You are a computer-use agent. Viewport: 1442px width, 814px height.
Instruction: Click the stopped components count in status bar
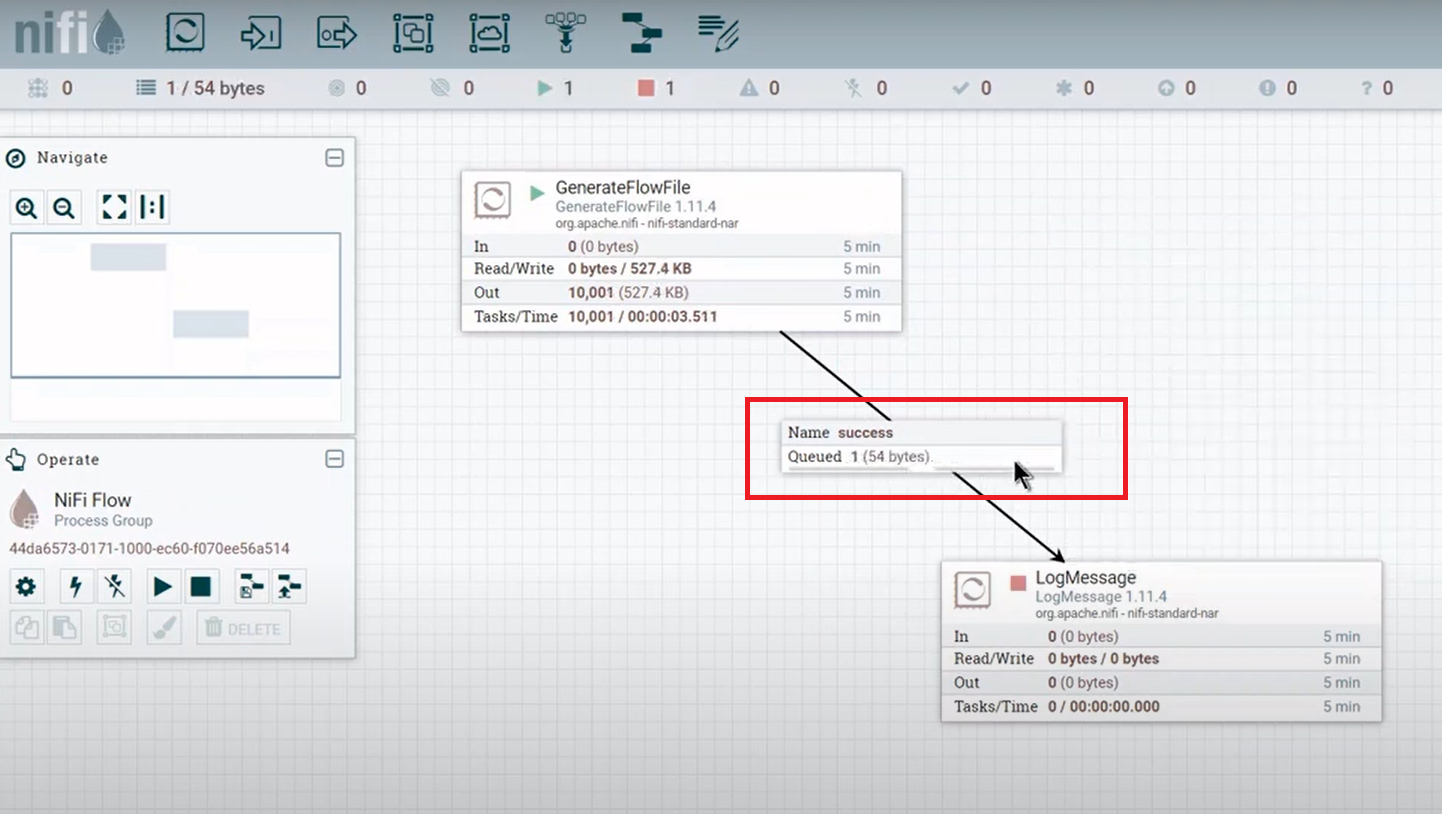pos(656,88)
